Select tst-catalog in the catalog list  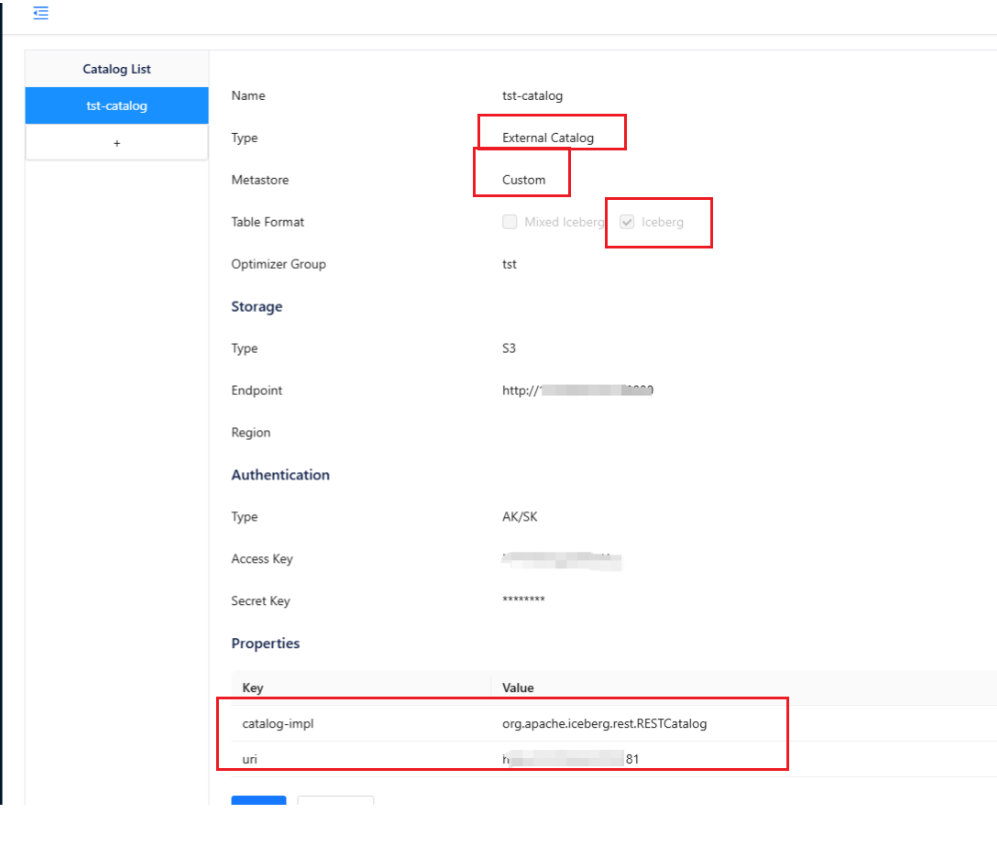point(117,106)
